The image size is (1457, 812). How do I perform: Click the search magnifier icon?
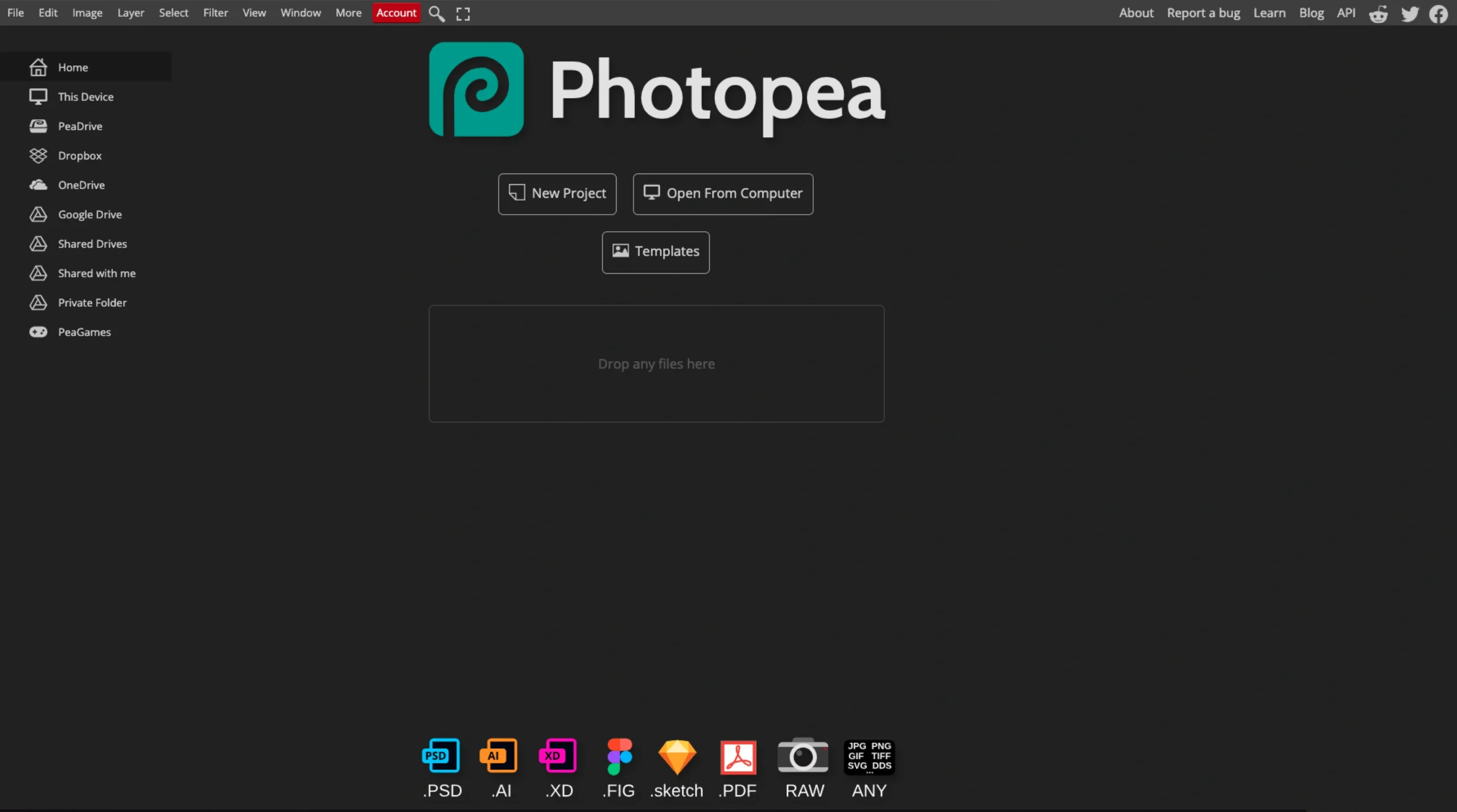tap(437, 14)
